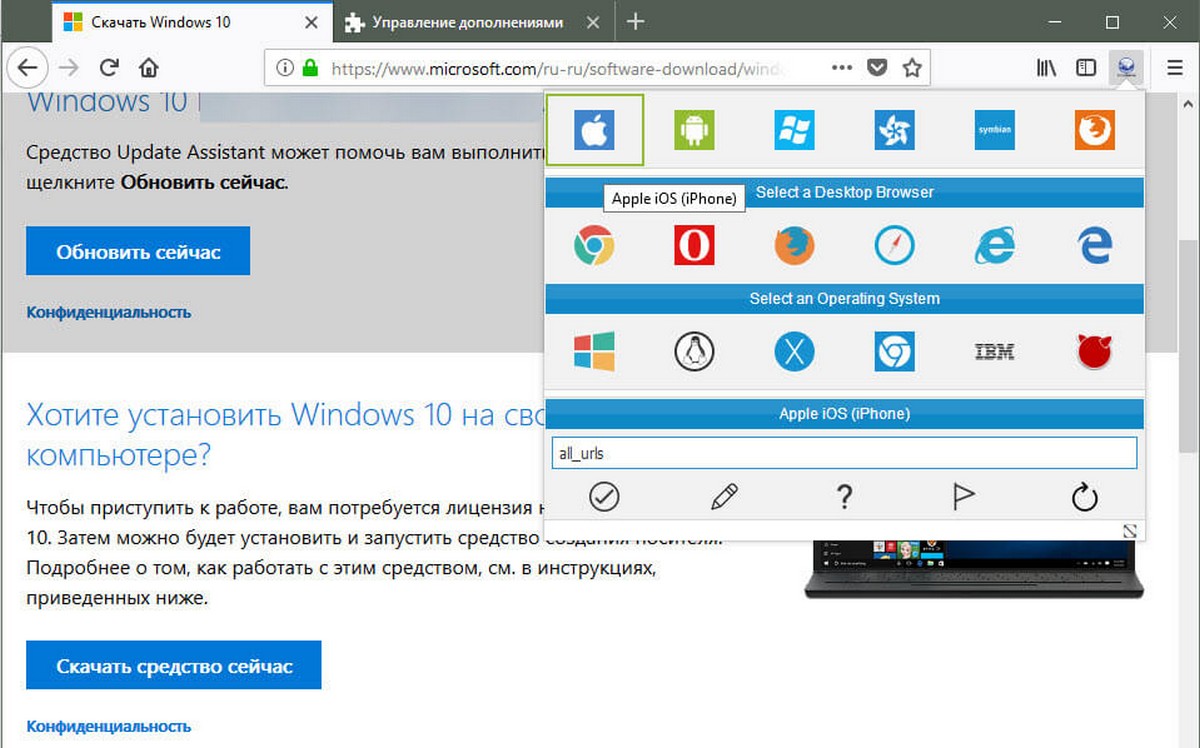The image size is (1200, 748).
Task: Select the FreeBSD red devil icon
Action: [x=1094, y=352]
